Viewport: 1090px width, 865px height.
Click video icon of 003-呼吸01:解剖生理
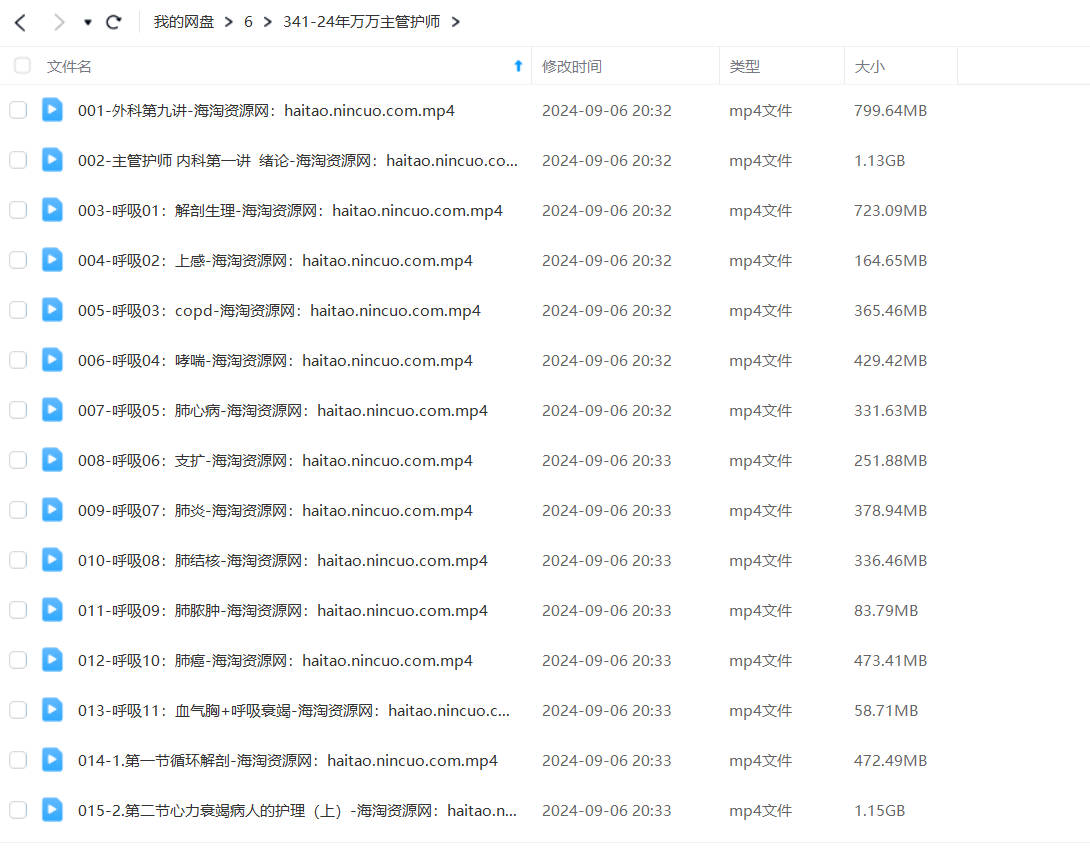52,210
